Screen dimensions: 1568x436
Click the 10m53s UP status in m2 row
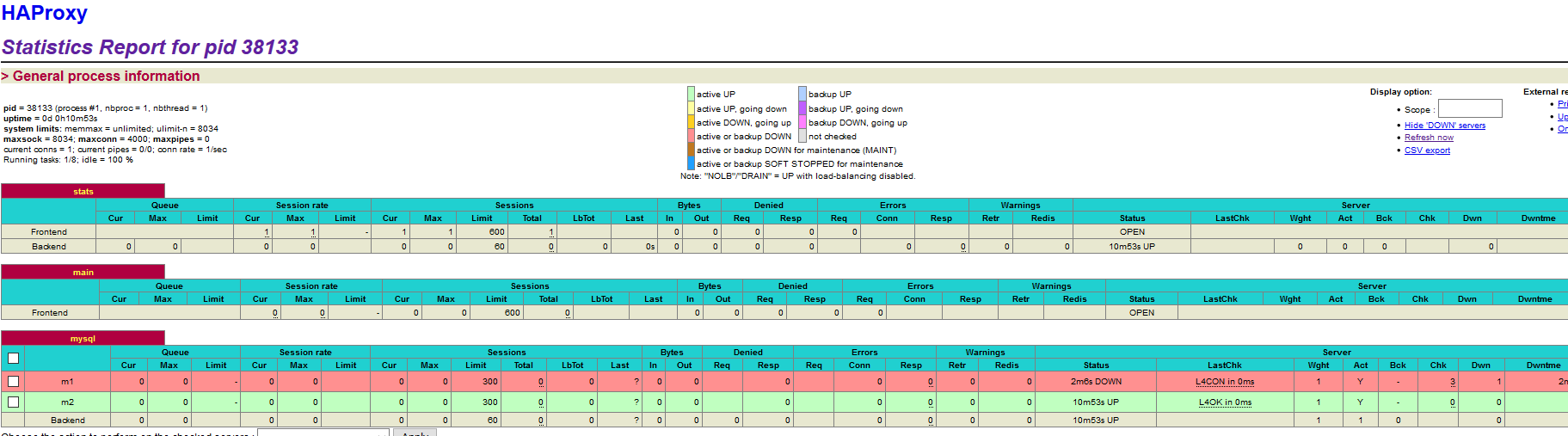tap(1096, 402)
